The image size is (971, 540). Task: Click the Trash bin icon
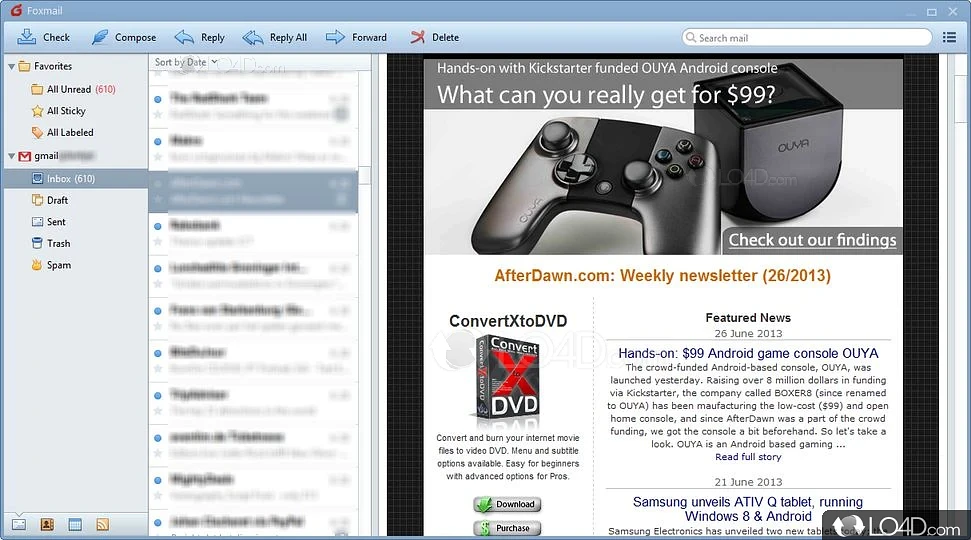[37, 243]
